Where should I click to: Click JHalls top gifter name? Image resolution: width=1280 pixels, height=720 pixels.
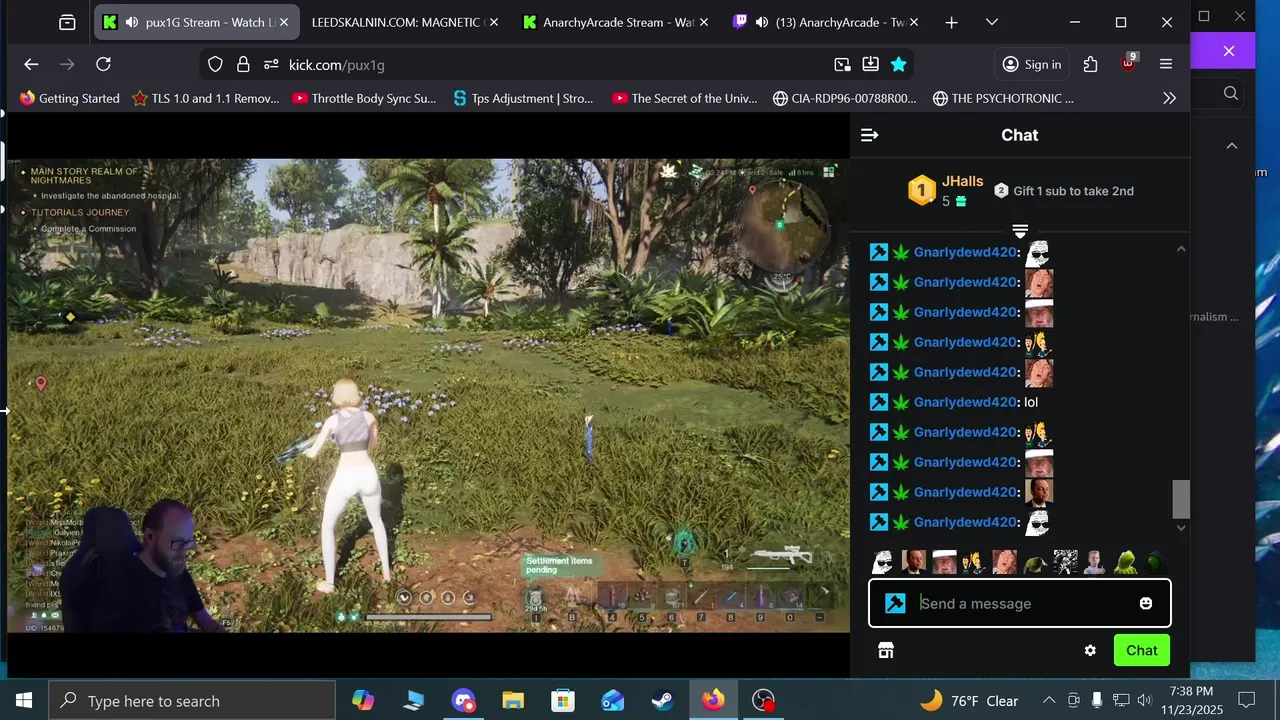pos(962,182)
